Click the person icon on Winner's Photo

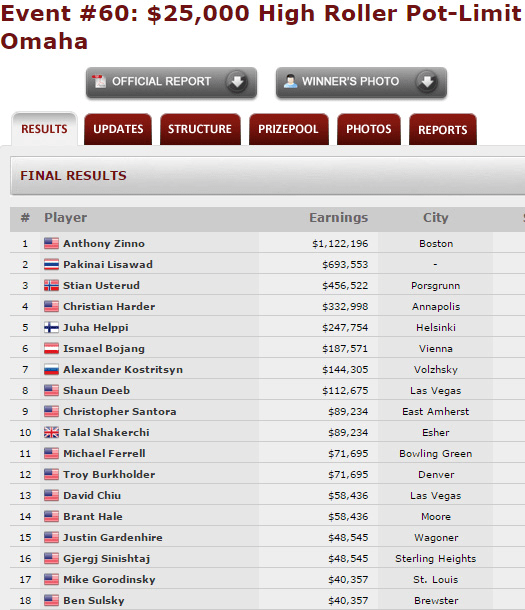290,81
